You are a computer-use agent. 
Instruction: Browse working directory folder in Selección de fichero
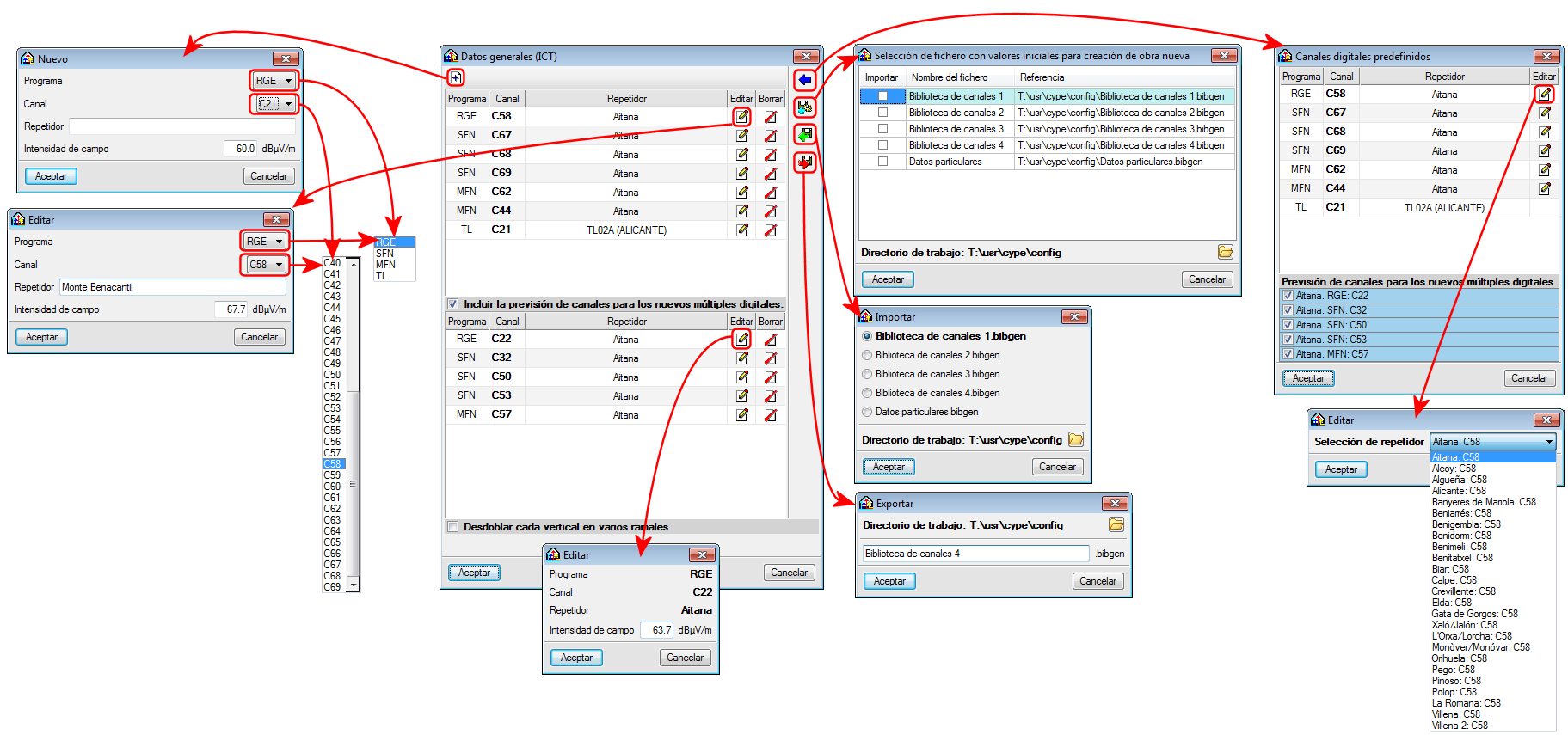click(1226, 252)
